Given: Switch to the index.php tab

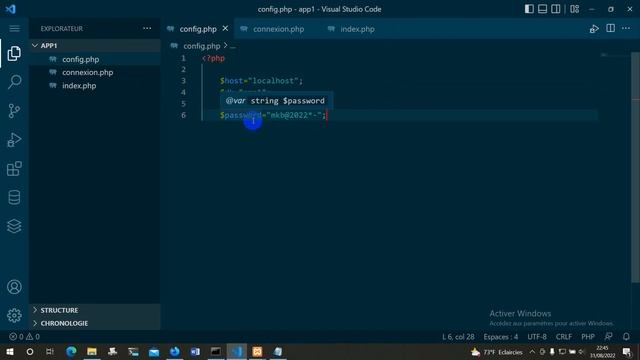Looking at the screenshot, I should (x=357, y=29).
